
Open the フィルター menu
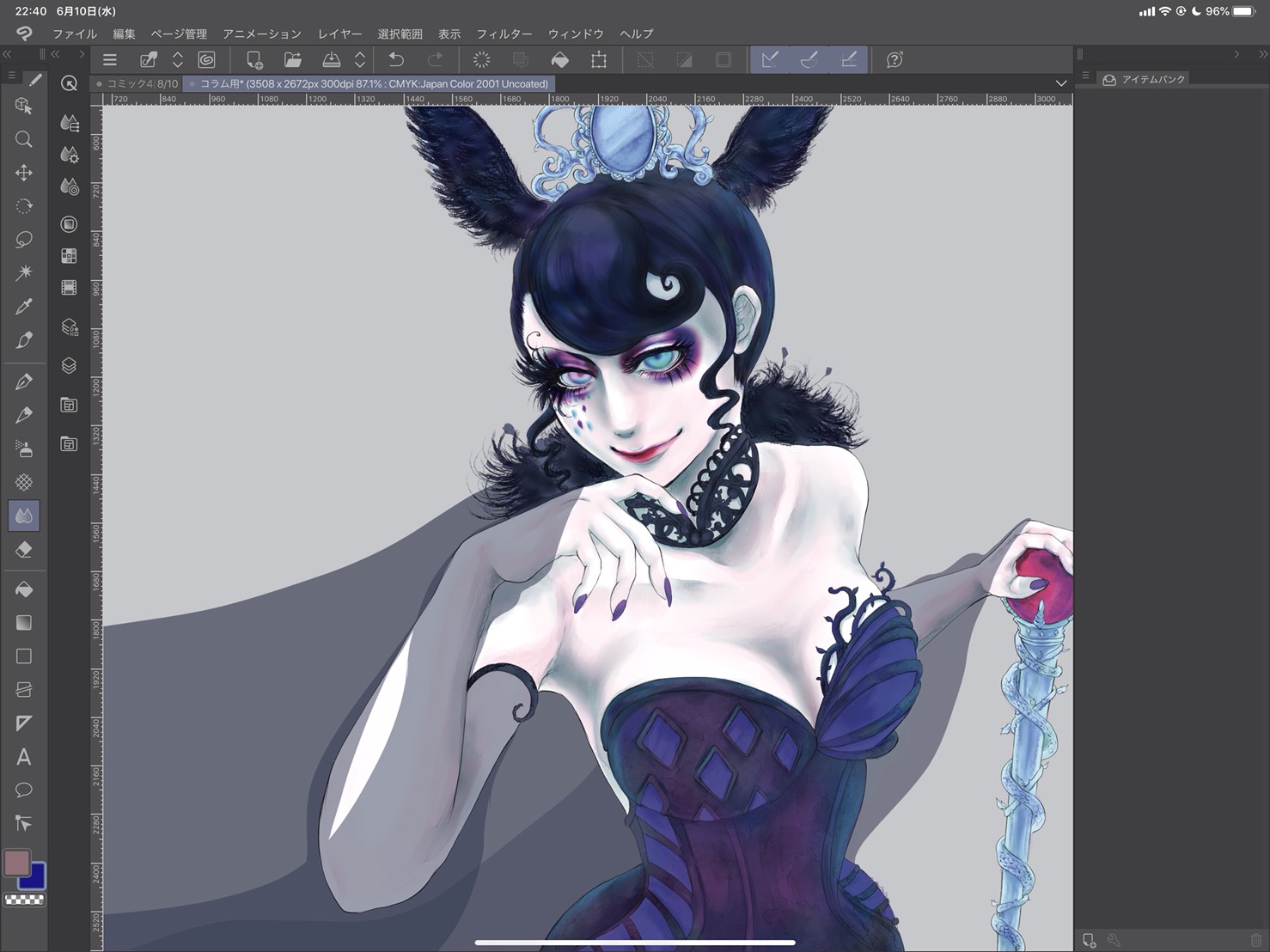(504, 34)
